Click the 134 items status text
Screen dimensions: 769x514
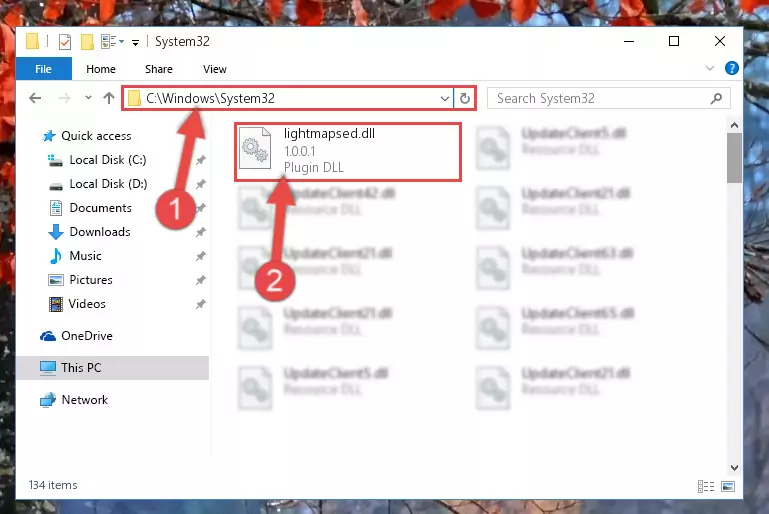coord(53,485)
